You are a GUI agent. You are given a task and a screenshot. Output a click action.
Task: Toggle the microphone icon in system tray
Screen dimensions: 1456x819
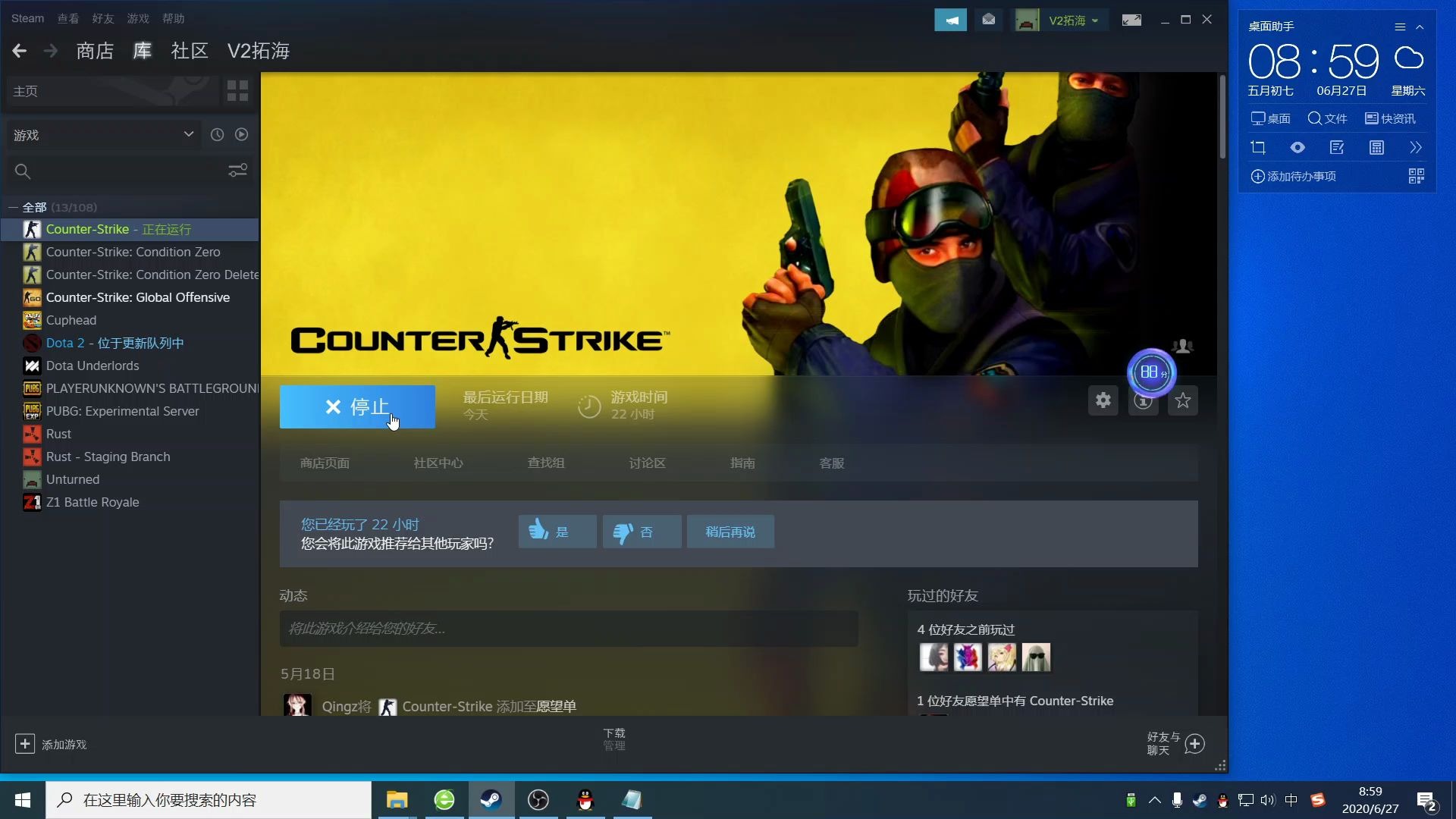1177,800
